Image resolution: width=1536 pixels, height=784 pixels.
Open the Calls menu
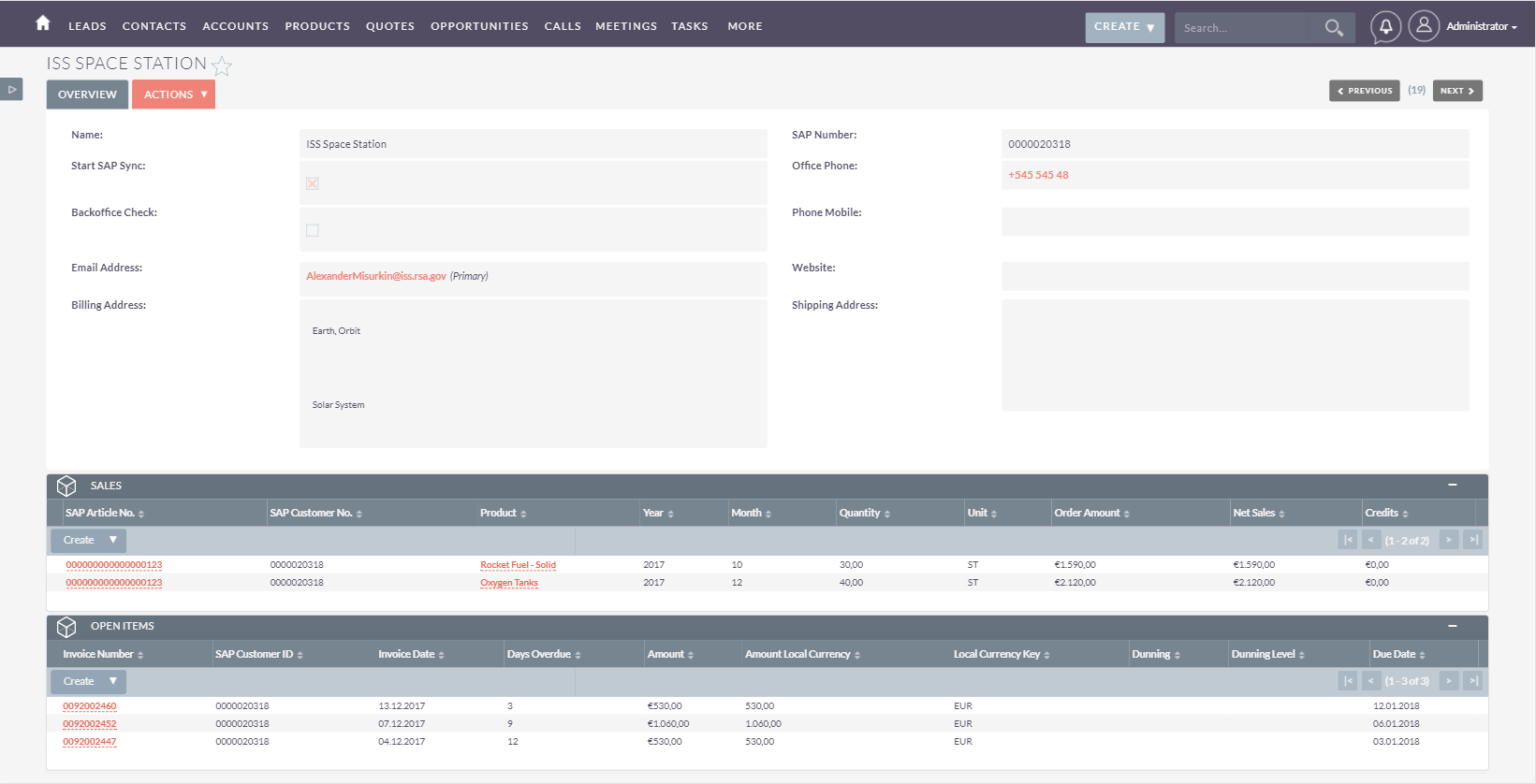[563, 26]
